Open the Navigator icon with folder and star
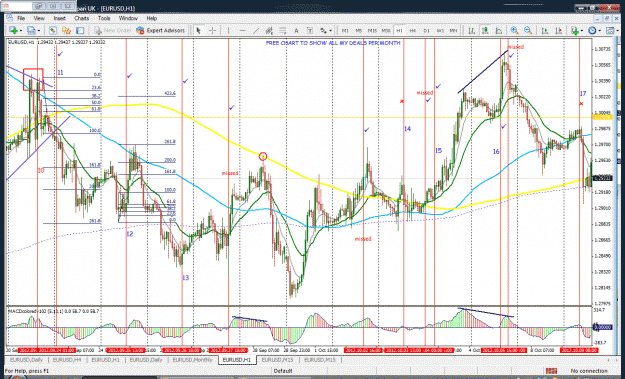 tap(66, 30)
